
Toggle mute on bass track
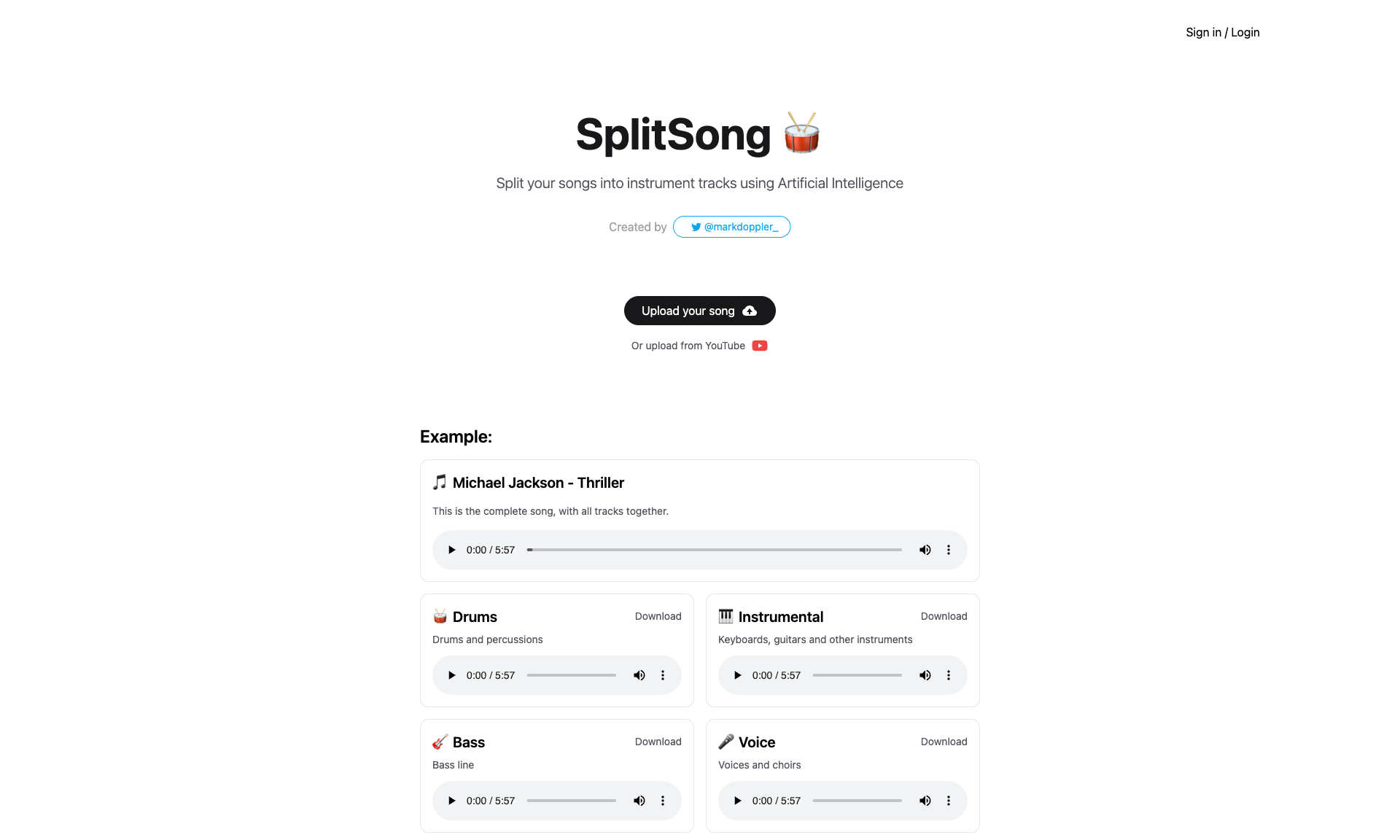tap(639, 800)
